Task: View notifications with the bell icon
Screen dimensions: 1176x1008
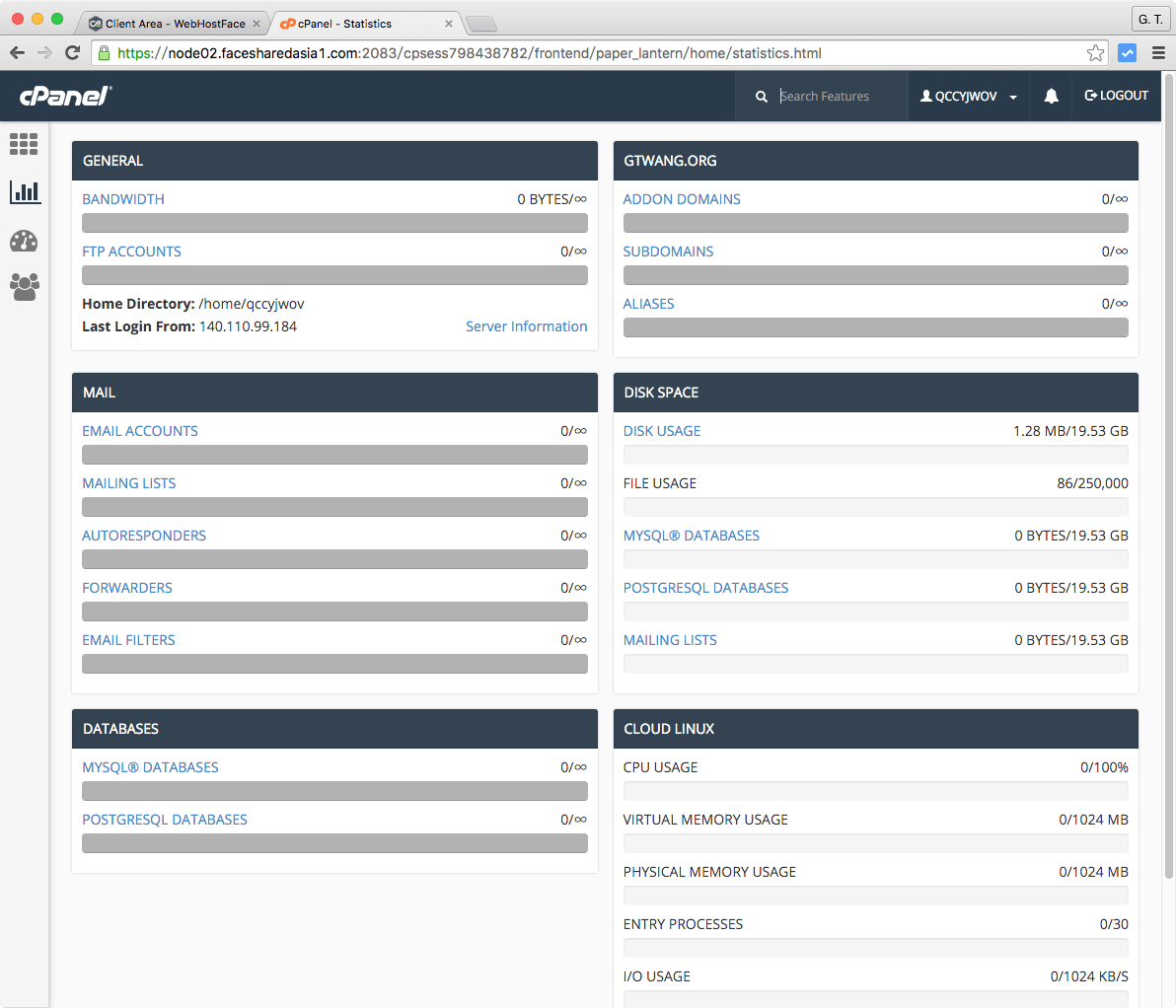Action: (x=1051, y=96)
